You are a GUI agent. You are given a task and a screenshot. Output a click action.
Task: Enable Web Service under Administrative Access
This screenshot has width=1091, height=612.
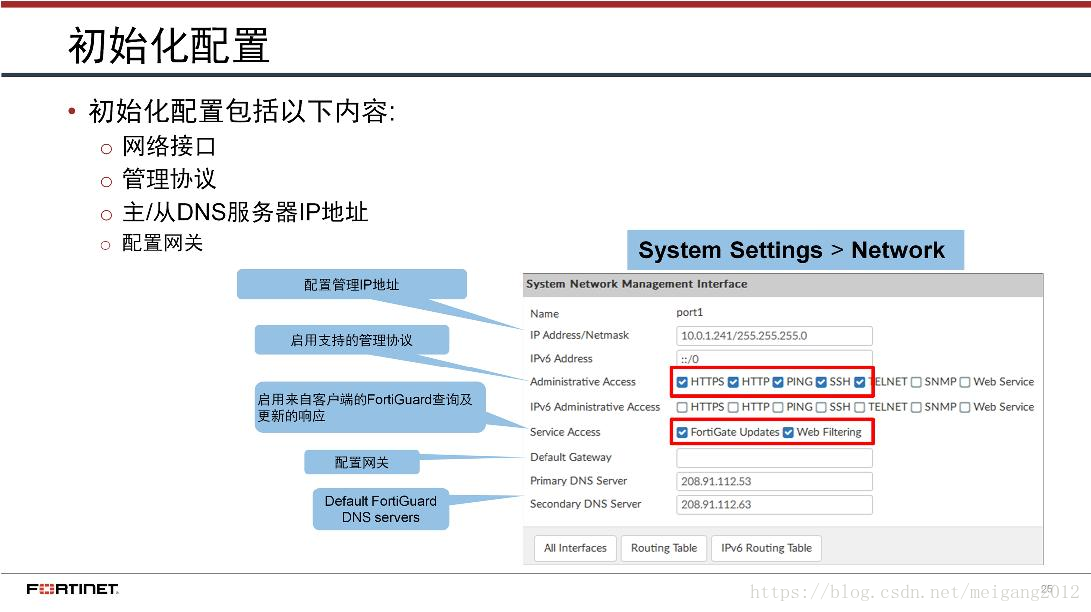965,382
